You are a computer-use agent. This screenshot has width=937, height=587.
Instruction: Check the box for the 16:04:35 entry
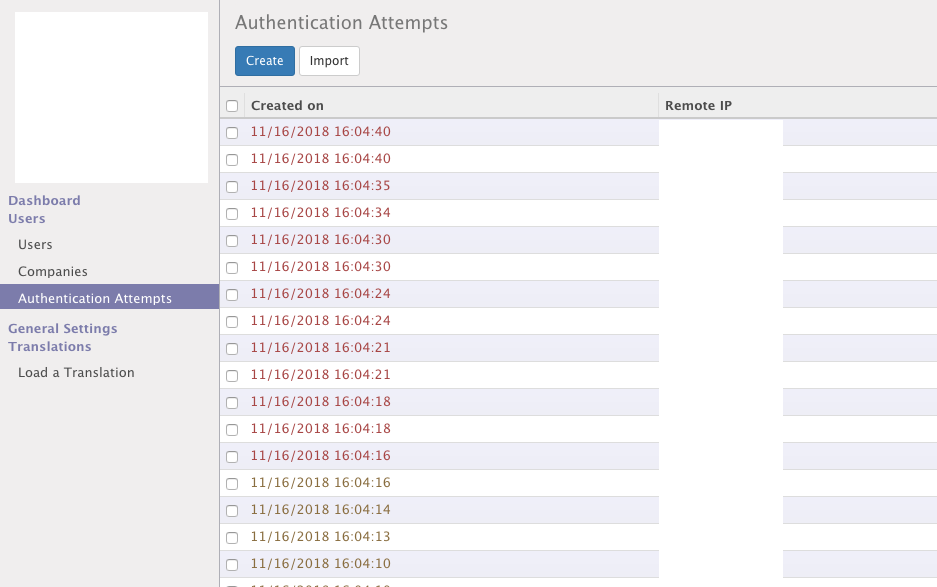click(x=232, y=187)
